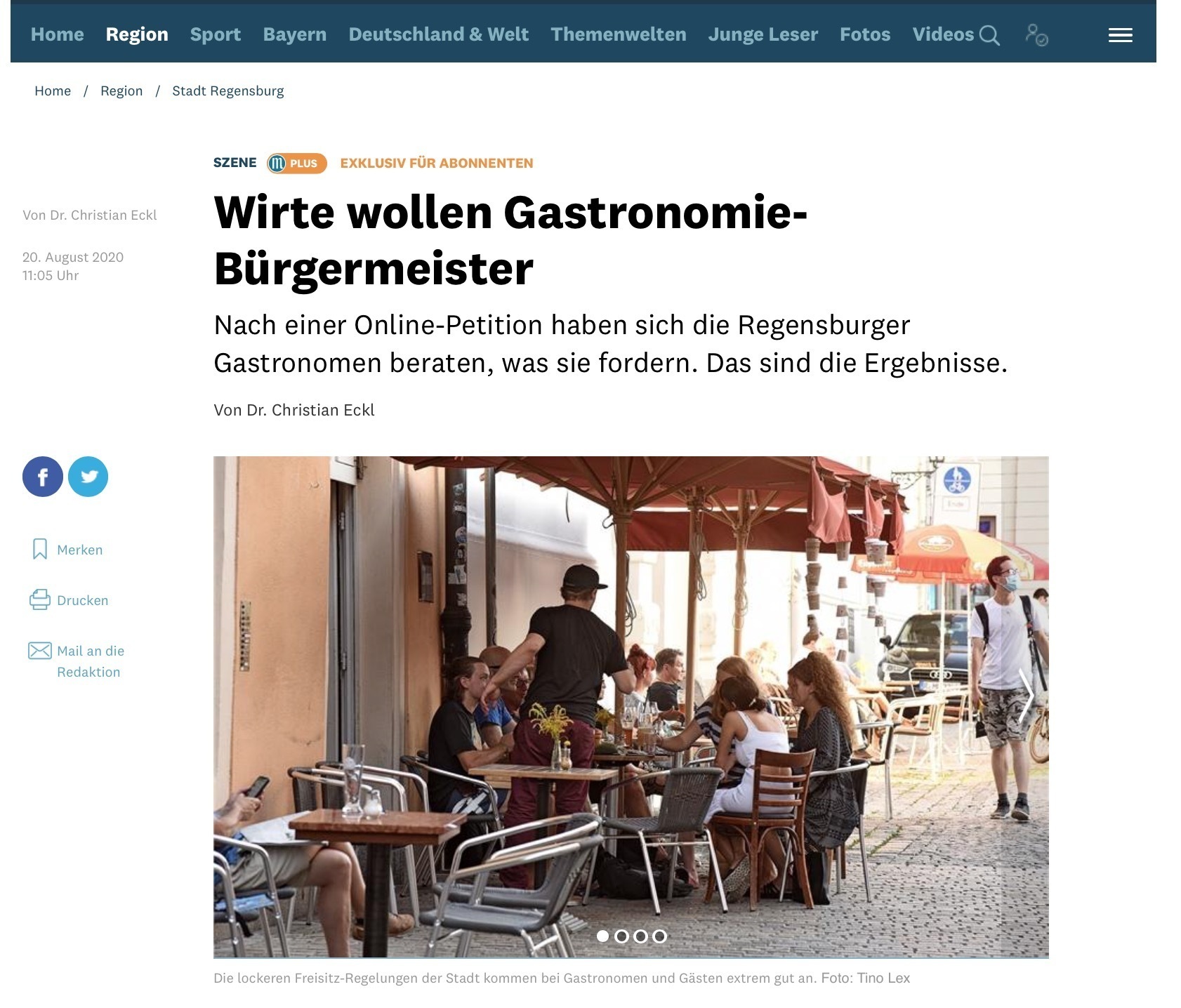Screen dimensions: 1181x1008
Task: Click the Merken bookmark icon
Action: tap(40, 549)
